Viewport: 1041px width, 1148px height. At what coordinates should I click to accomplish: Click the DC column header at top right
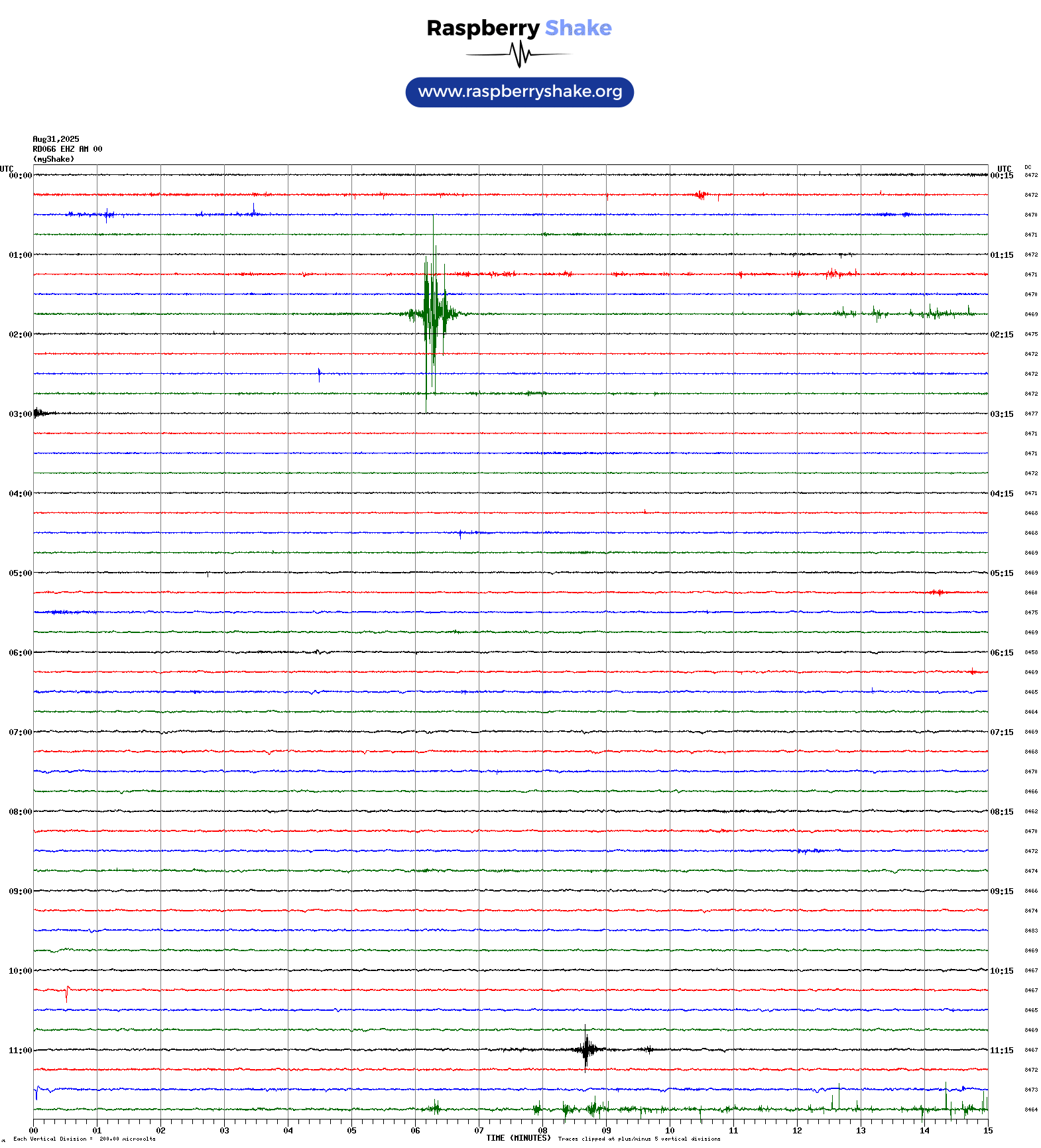(1028, 167)
